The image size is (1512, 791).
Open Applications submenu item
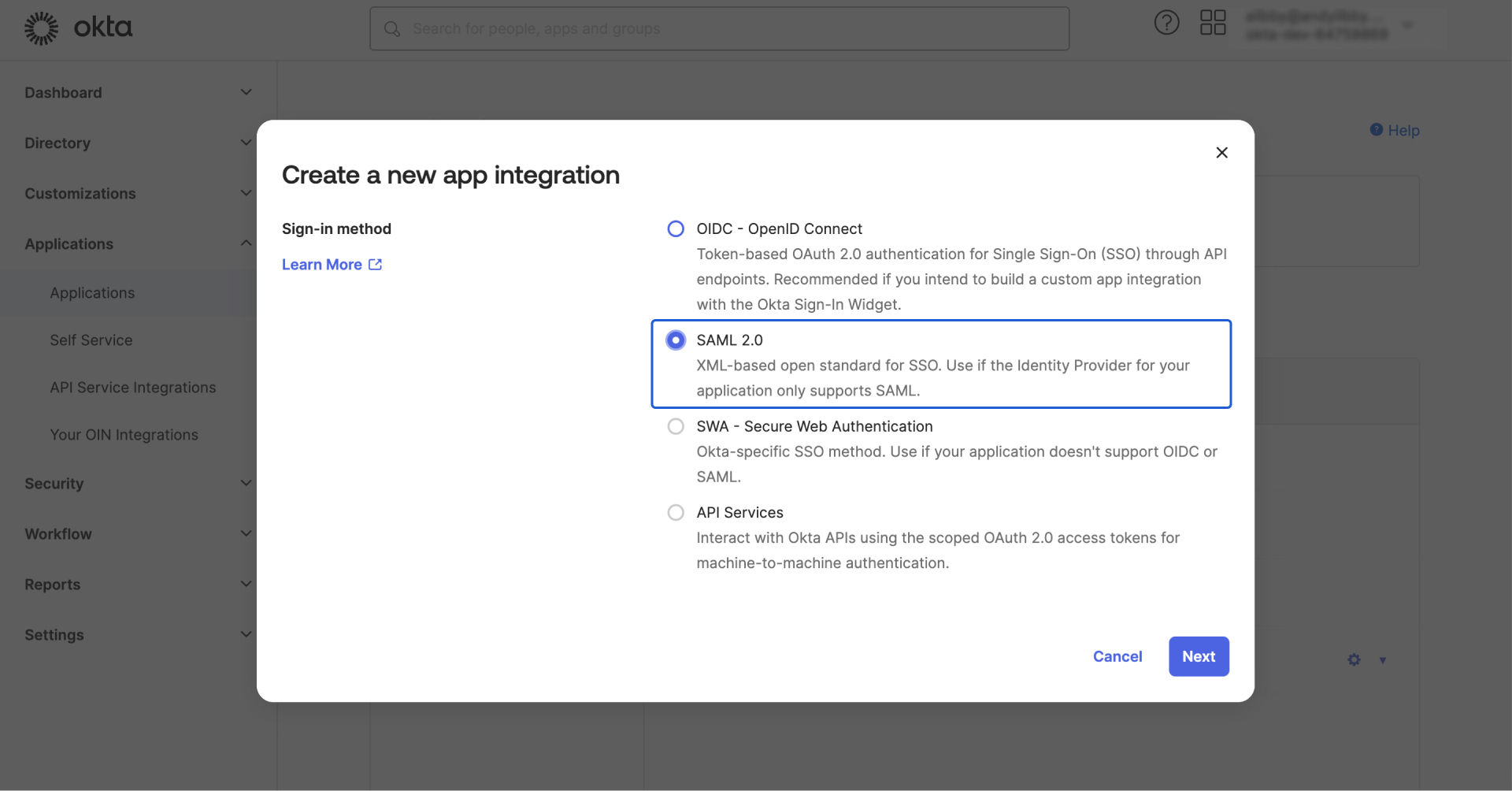(92, 293)
